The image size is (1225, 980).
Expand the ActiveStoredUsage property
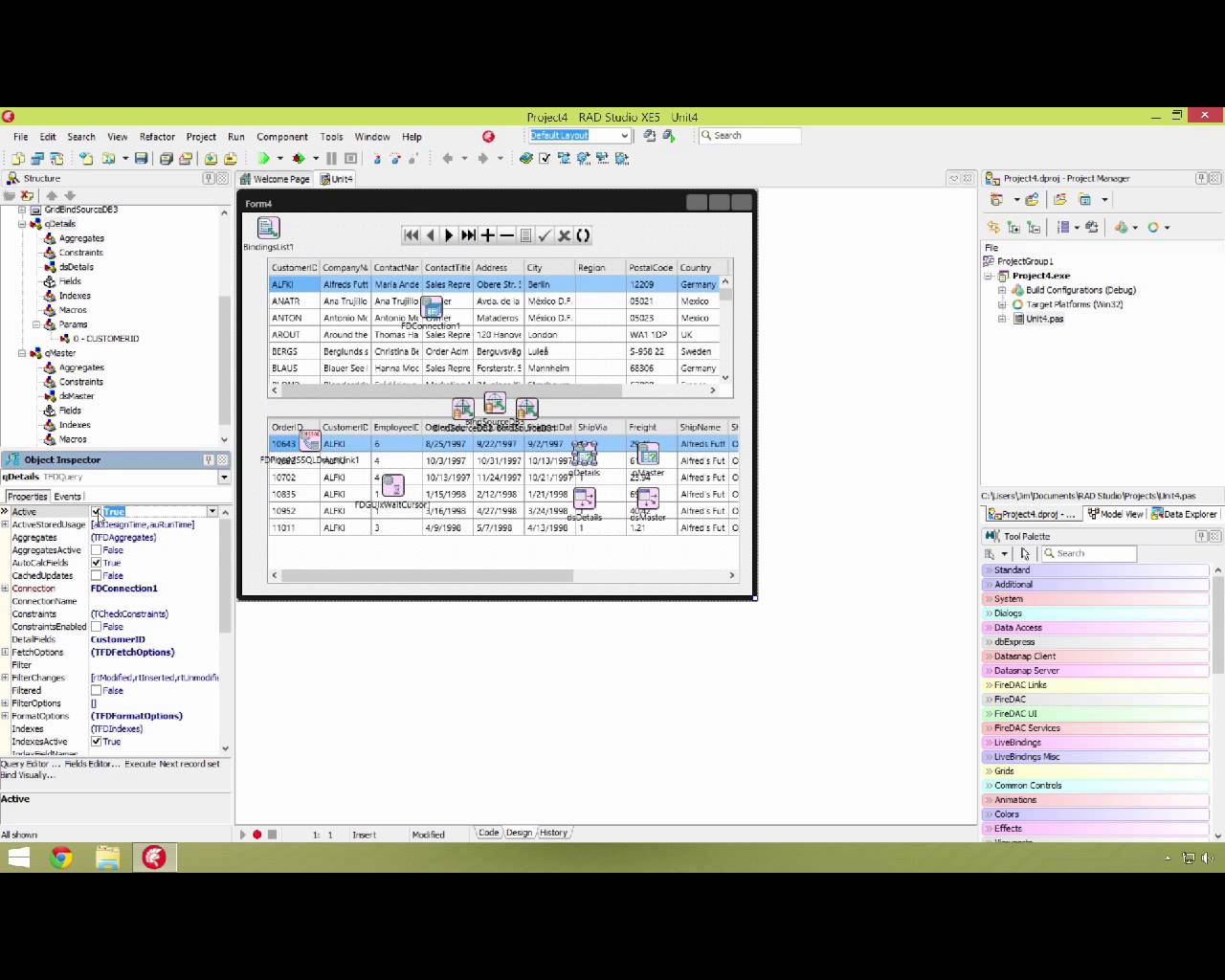point(5,524)
